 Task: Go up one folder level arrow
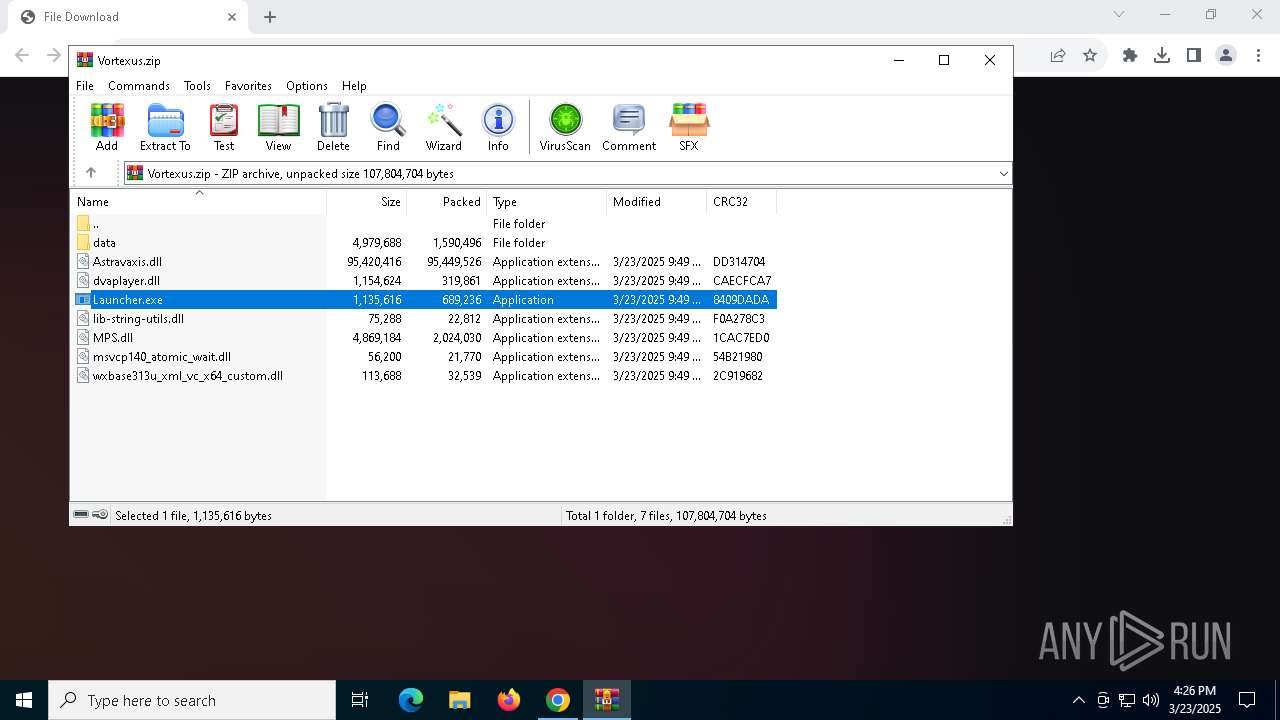91,173
